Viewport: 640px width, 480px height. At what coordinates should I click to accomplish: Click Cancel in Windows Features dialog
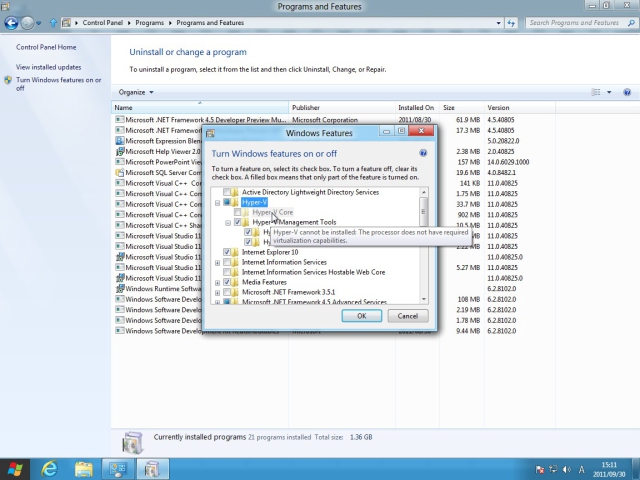[x=408, y=316]
